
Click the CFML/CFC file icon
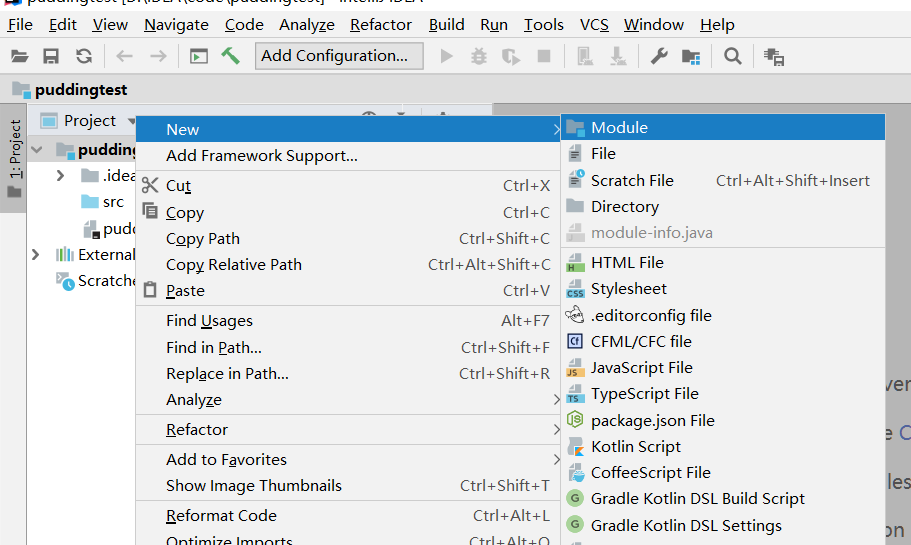click(x=575, y=341)
